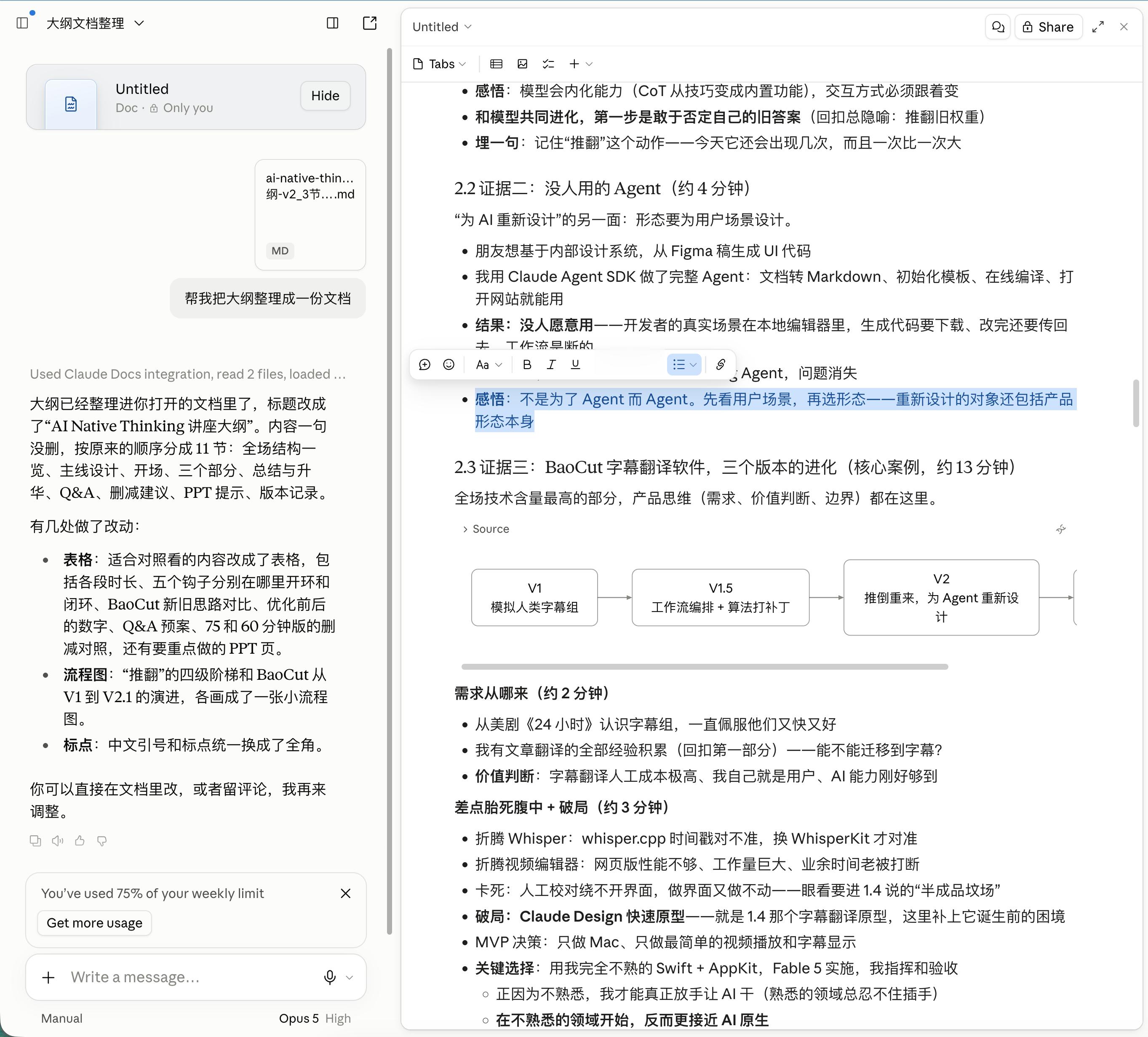Click the user message 帮我把大纲整理成一份文档

click(268, 298)
